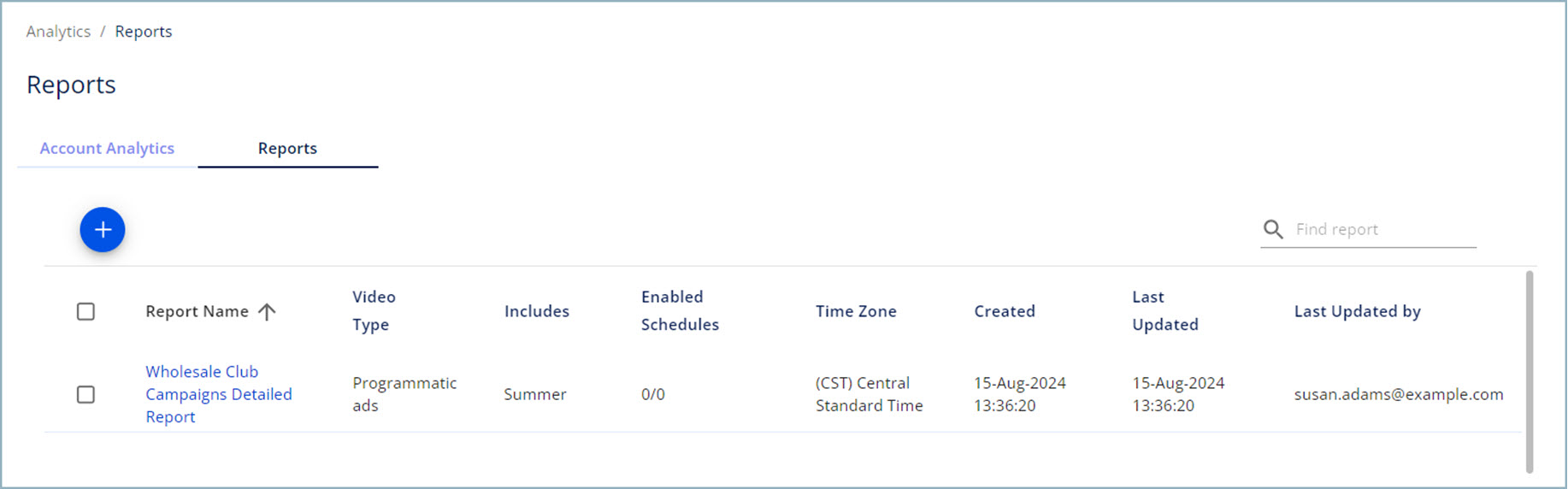Click the Created column header

[1005, 311]
